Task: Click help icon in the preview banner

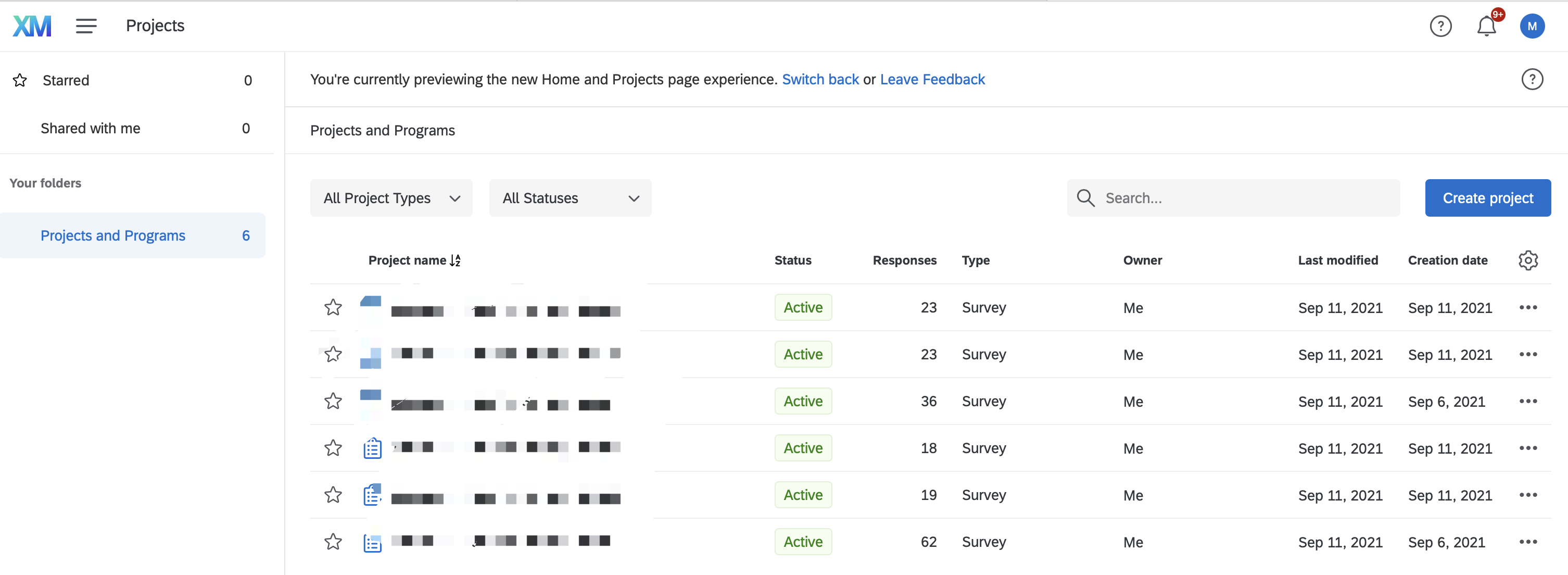Action: pyautogui.click(x=1532, y=79)
